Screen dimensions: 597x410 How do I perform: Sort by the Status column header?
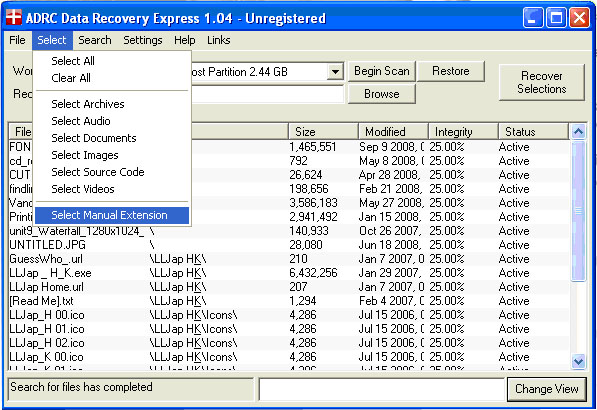(533, 132)
